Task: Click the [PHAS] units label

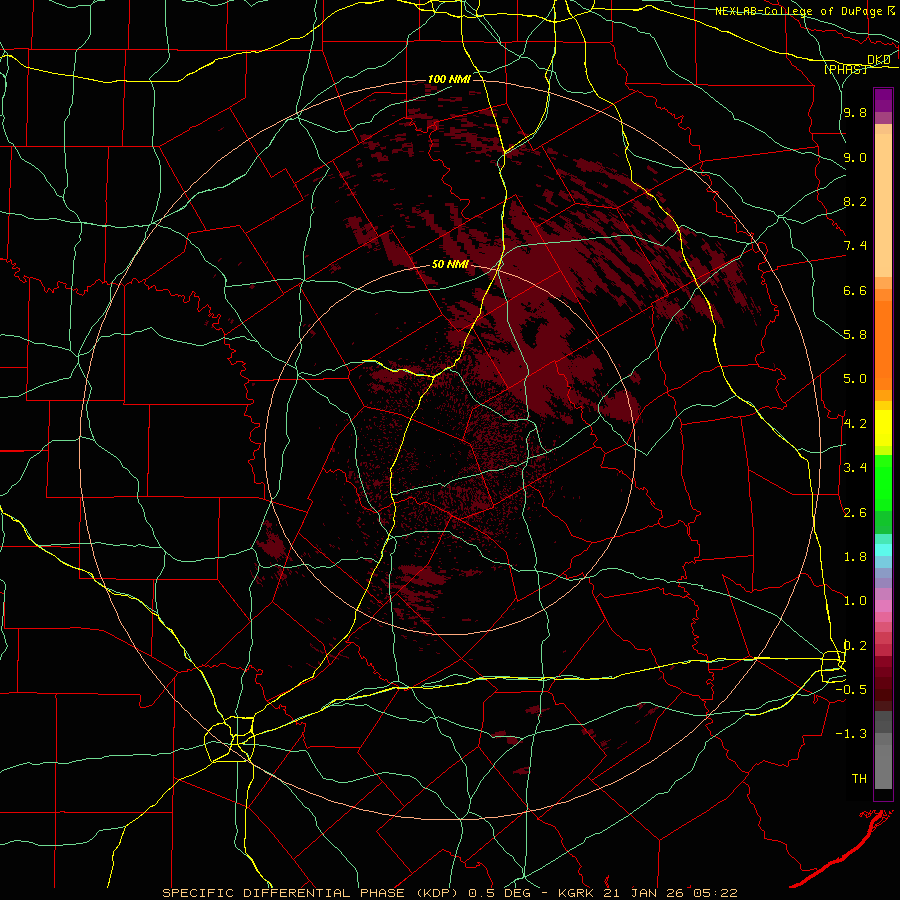Action: (x=845, y=69)
